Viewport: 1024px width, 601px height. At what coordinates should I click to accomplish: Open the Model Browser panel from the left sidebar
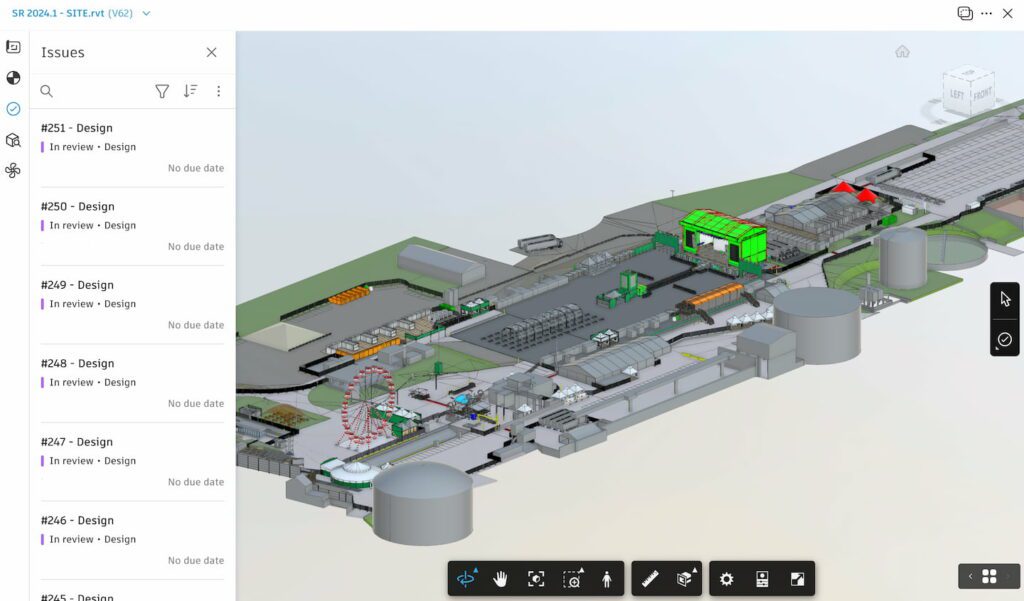pyautogui.click(x=14, y=140)
